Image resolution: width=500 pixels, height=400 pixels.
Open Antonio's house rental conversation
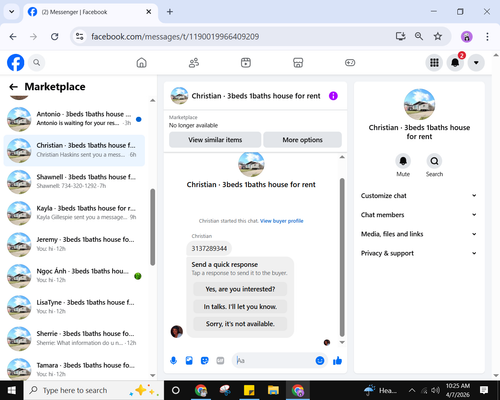point(74,119)
